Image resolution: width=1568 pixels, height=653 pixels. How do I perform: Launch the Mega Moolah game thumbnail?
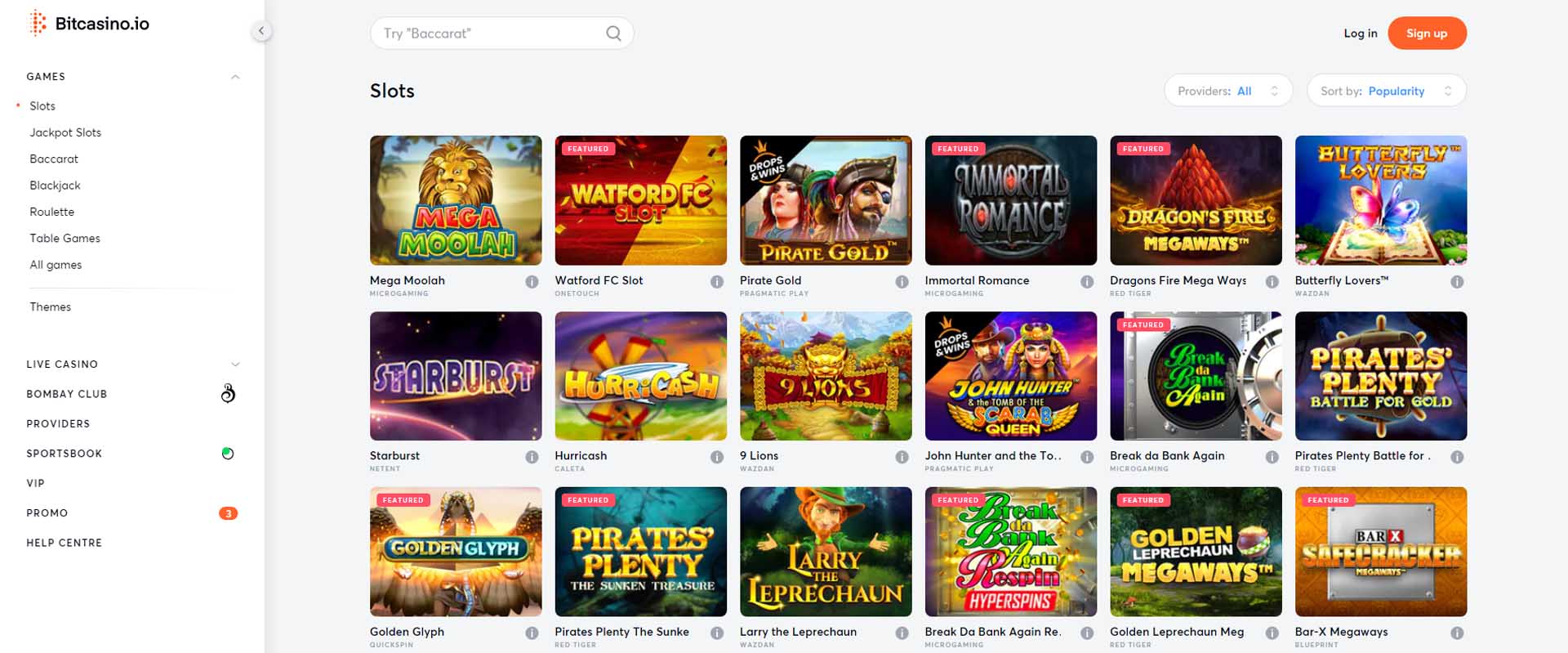coord(456,200)
